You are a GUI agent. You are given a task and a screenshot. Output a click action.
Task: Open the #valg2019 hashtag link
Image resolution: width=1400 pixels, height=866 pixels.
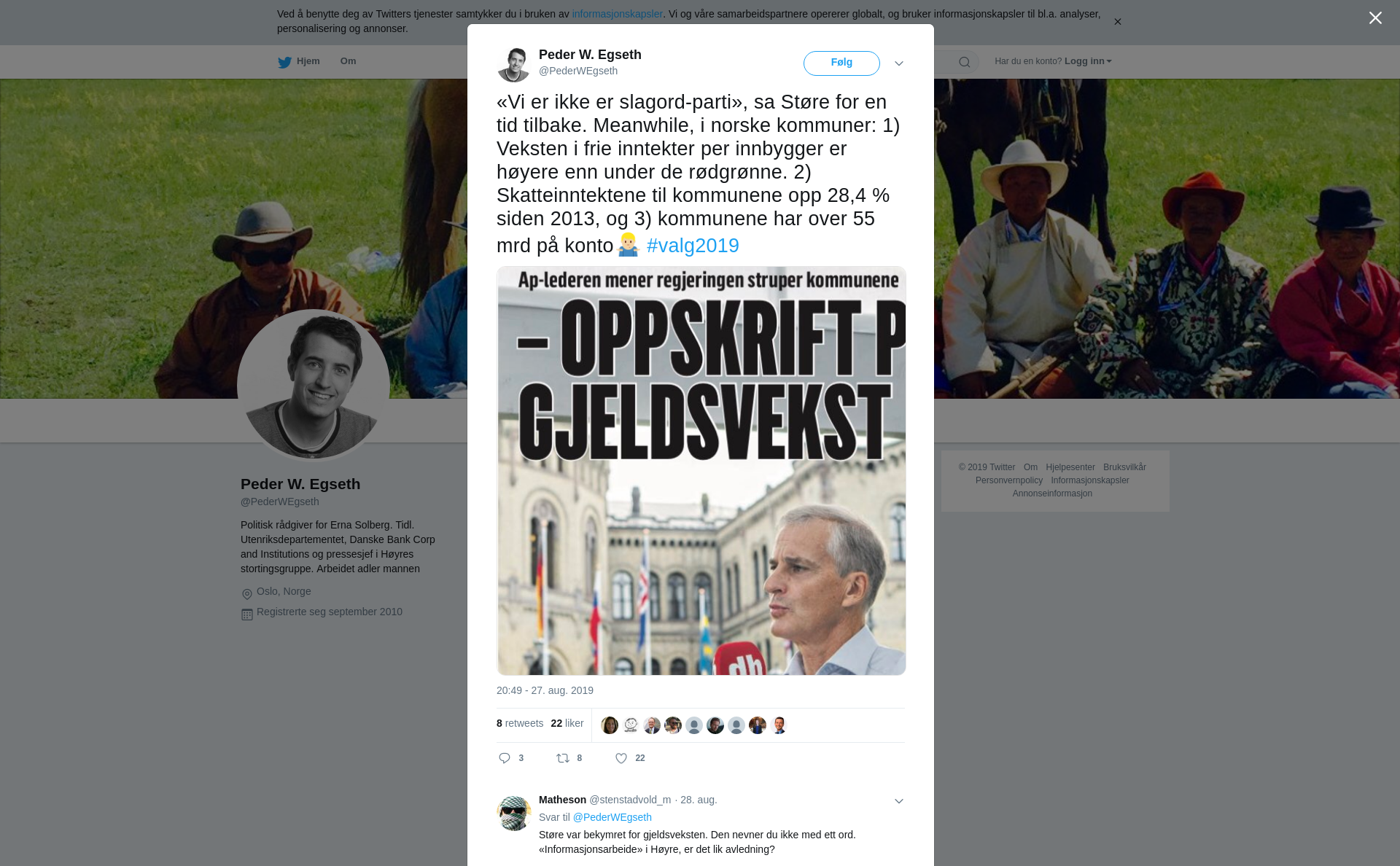693,246
